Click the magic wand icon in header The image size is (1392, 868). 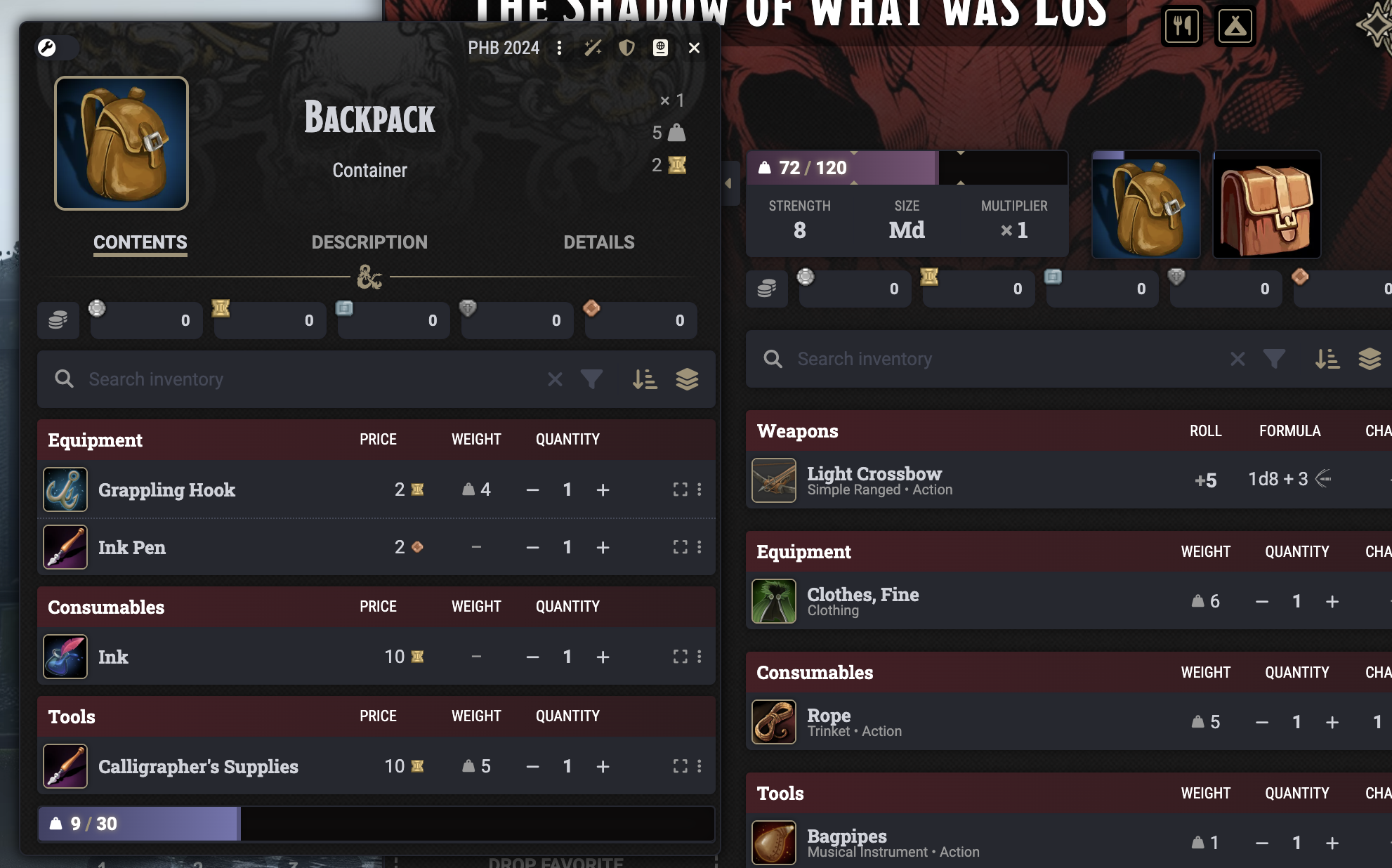[x=593, y=48]
